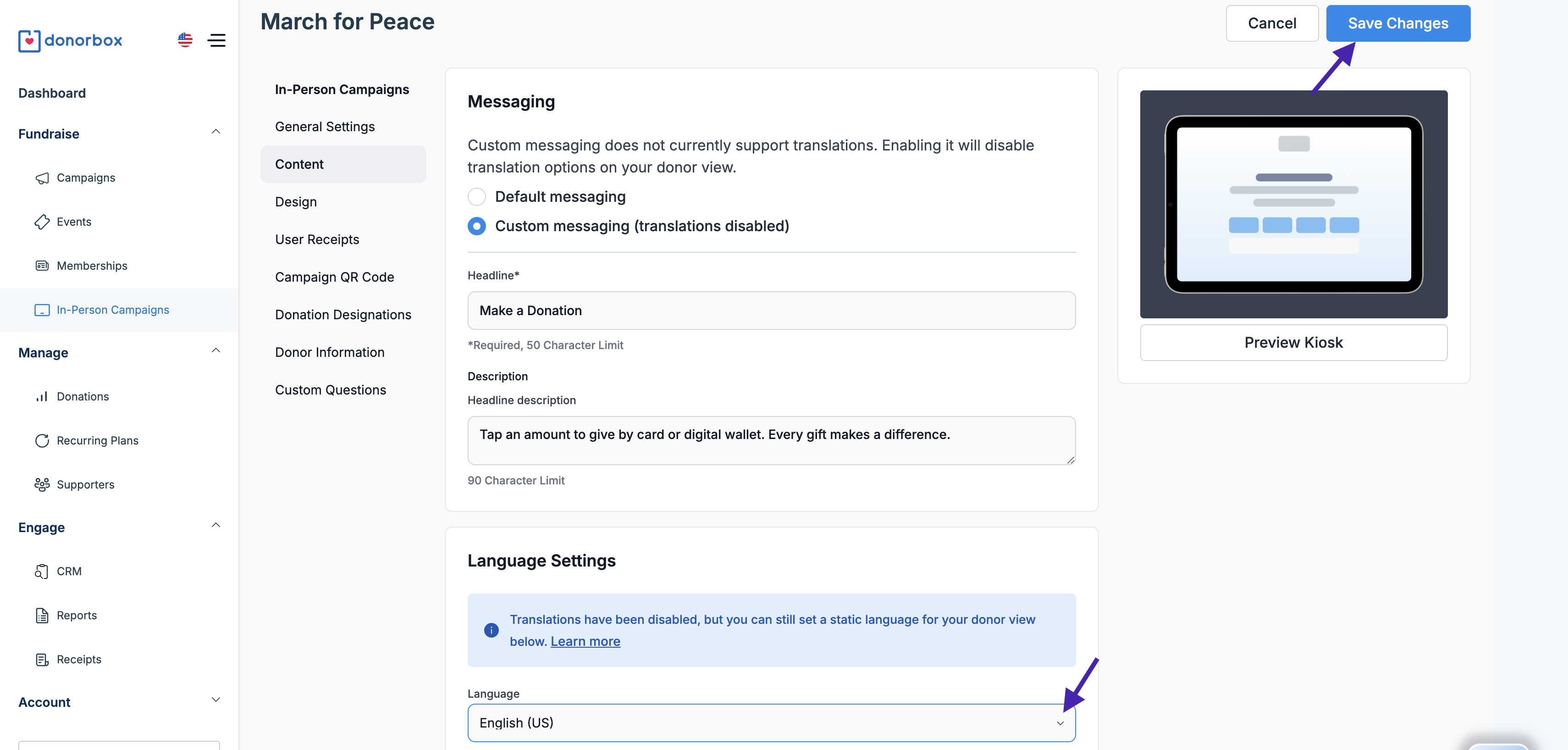Open the Campaign QR Code tab

[x=334, y=277]
